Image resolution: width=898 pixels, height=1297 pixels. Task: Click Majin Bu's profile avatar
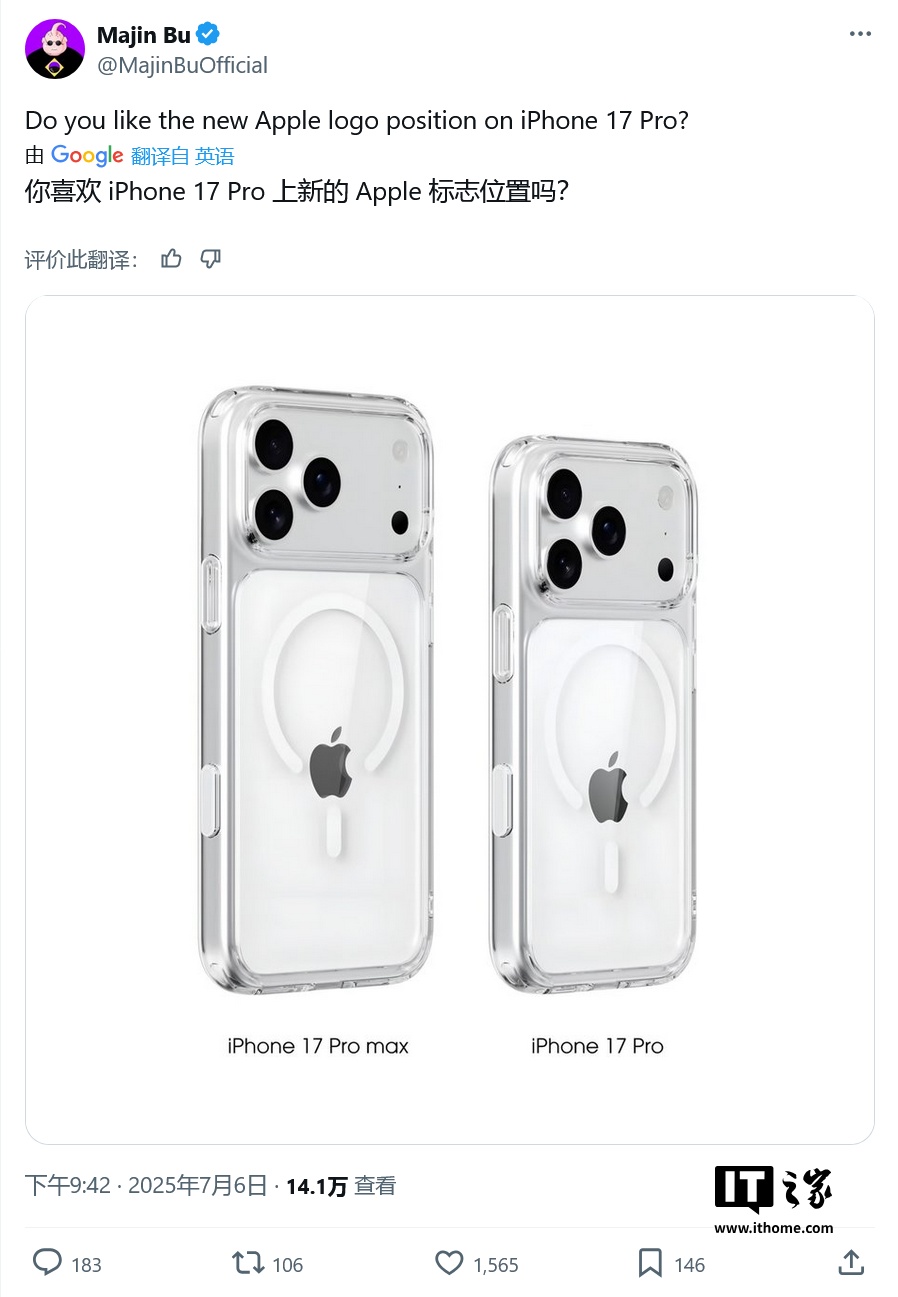[x=54, y=49]
